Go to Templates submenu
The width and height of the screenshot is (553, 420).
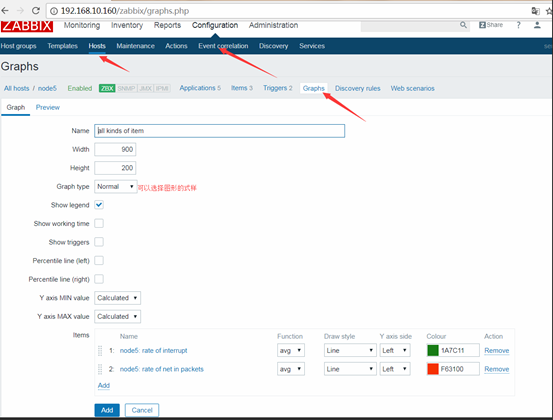coord(62,46)
